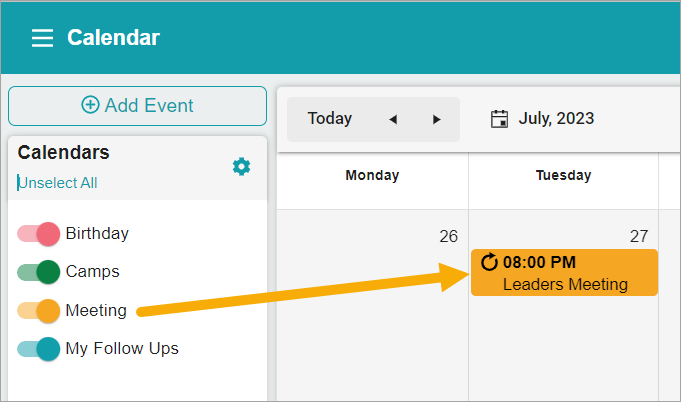Toggle the Birthday calendar off
Image resolution: width=681 pixels, height=402 pixels.
click(x=38, y=234)
